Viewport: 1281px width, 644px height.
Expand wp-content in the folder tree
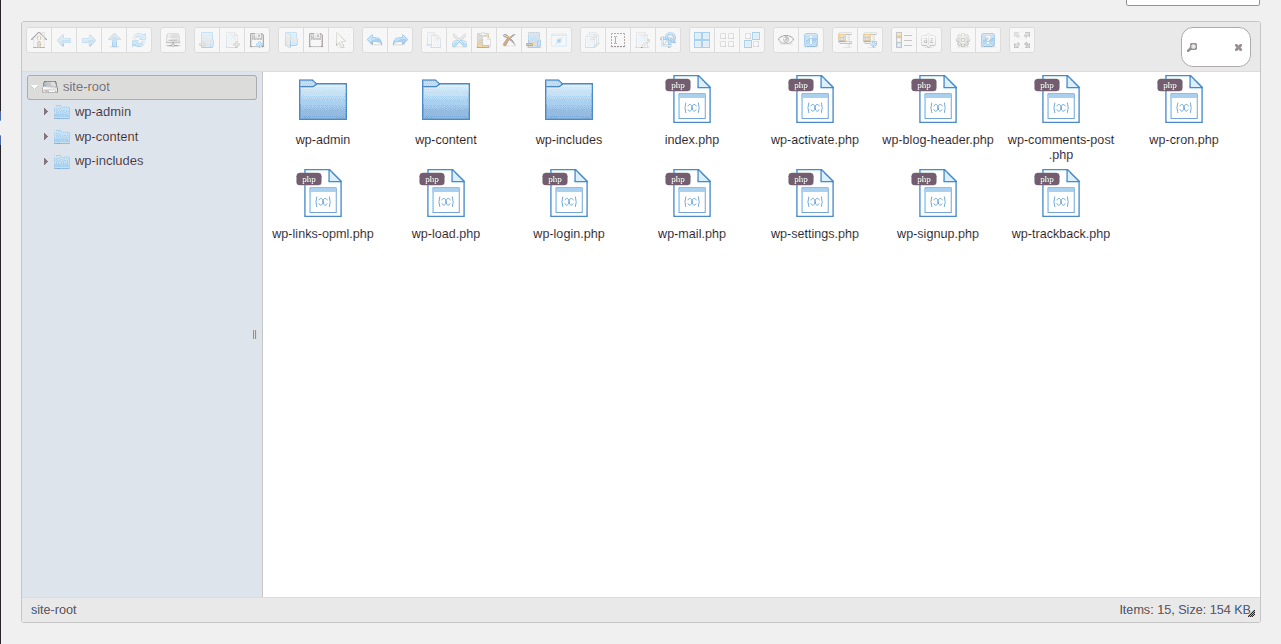[x=46, y=137]
